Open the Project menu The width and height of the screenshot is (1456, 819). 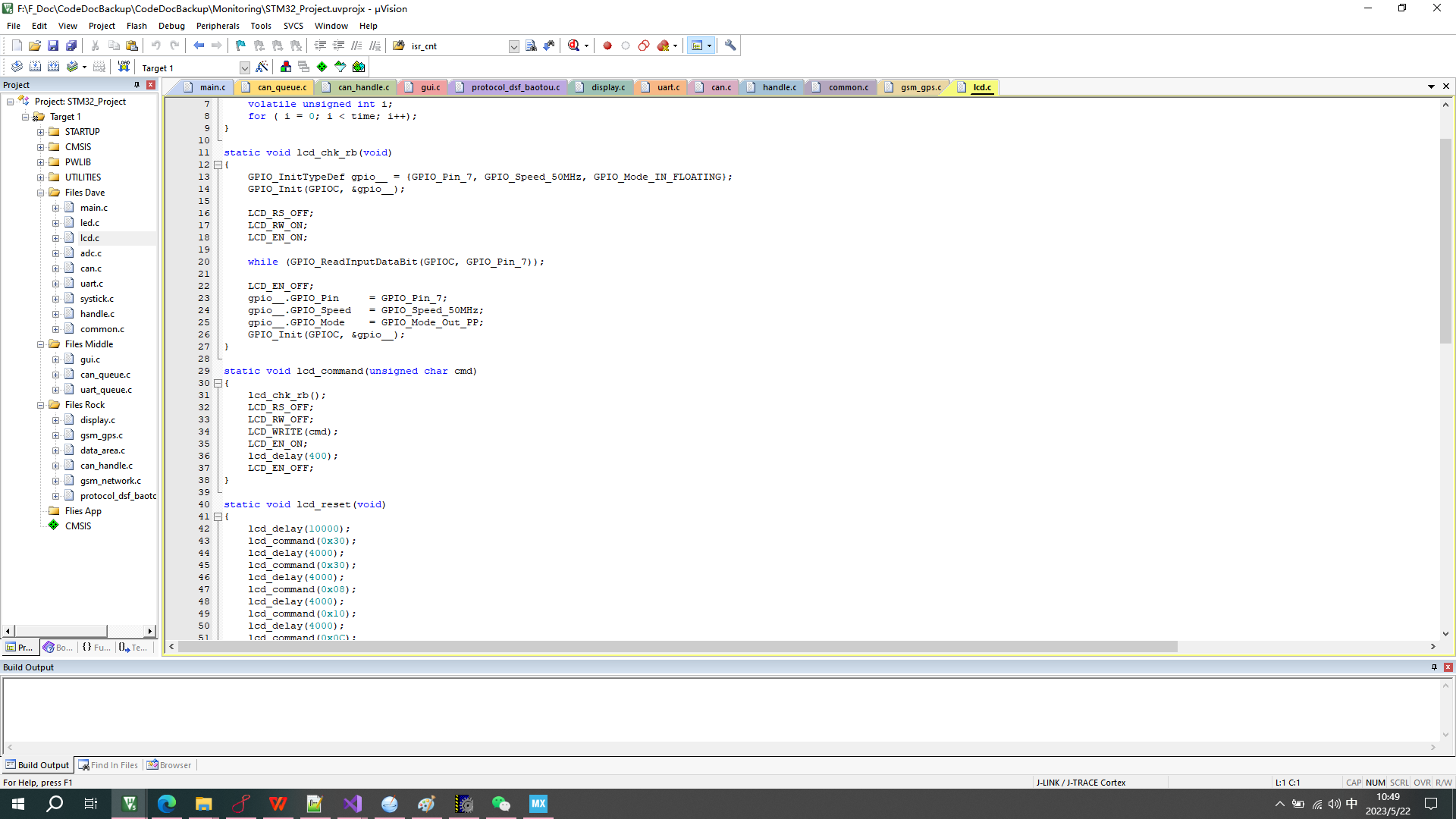coord(102,26)
